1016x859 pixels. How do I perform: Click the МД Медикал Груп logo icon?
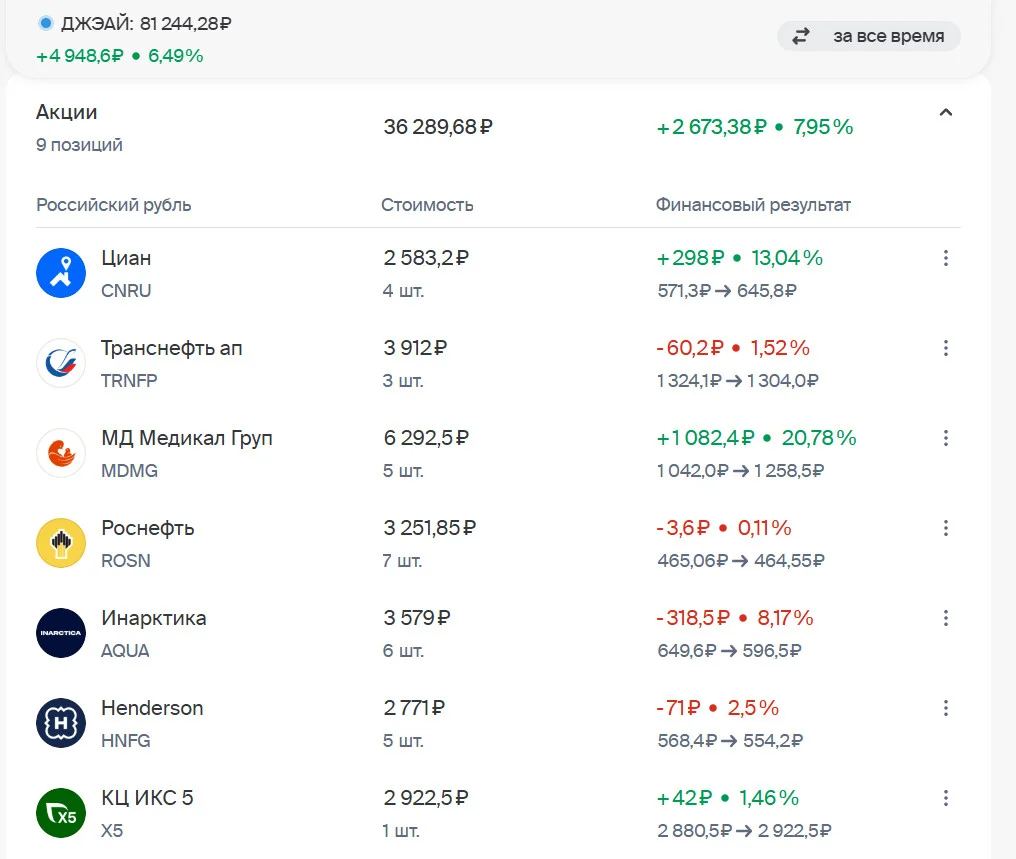(61, 453)
